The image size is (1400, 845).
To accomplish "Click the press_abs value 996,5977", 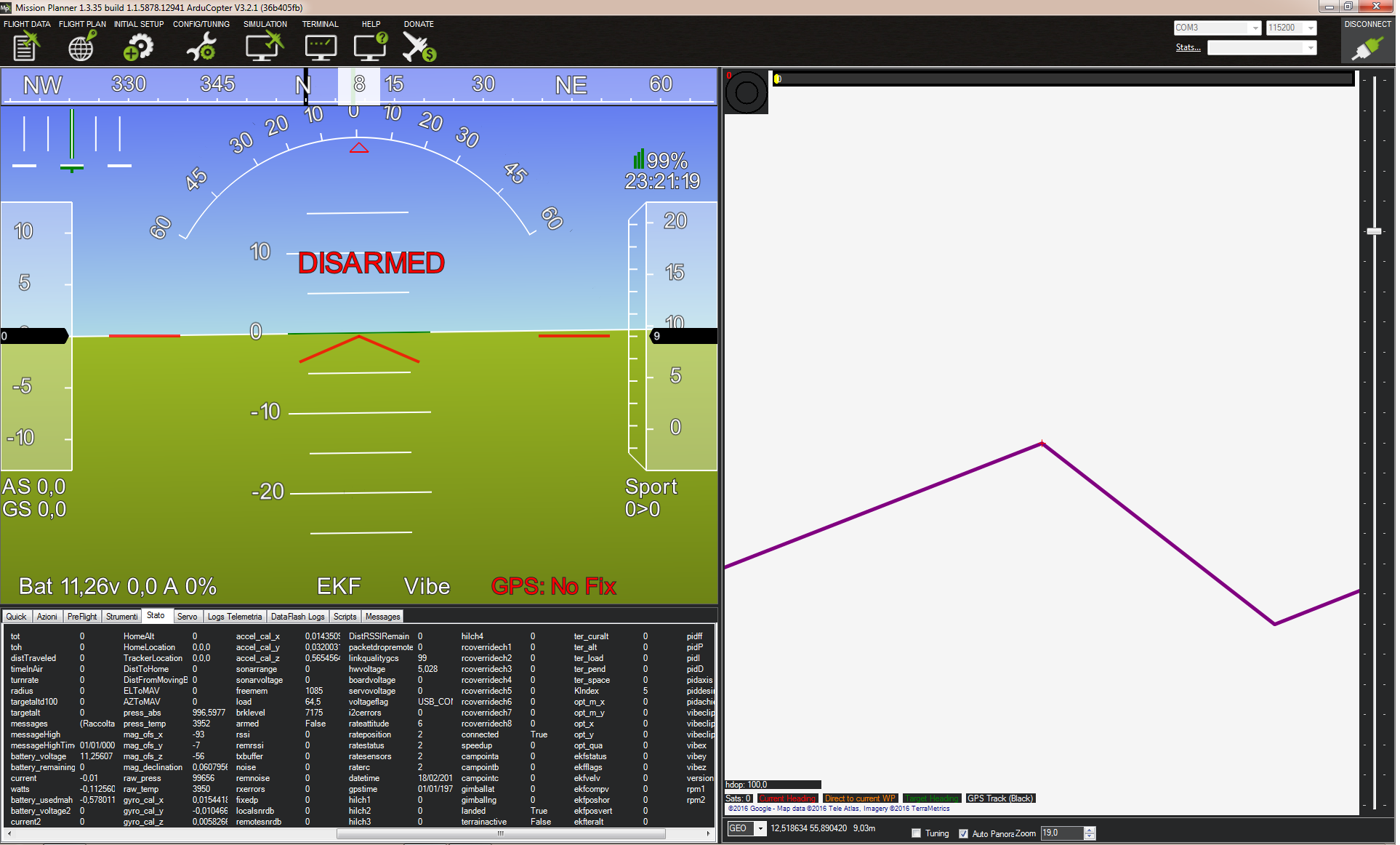I will 209,713.
